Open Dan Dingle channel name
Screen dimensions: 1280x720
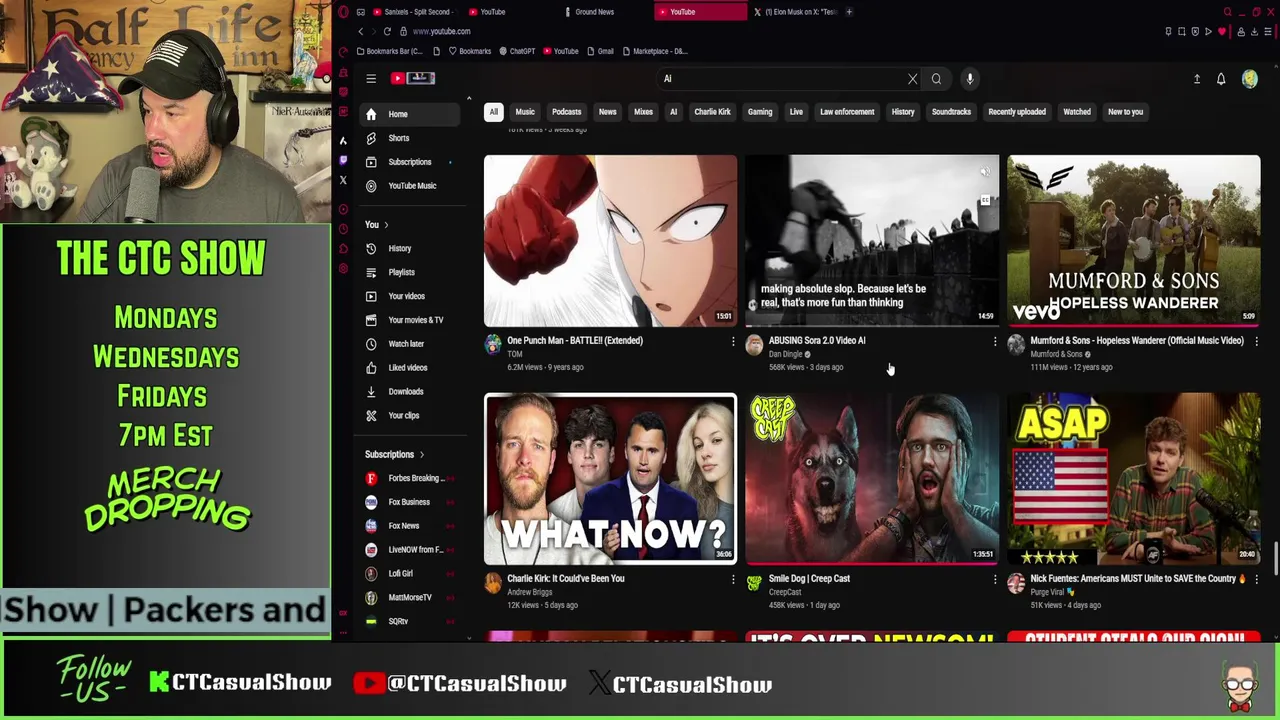pos(785,354)
